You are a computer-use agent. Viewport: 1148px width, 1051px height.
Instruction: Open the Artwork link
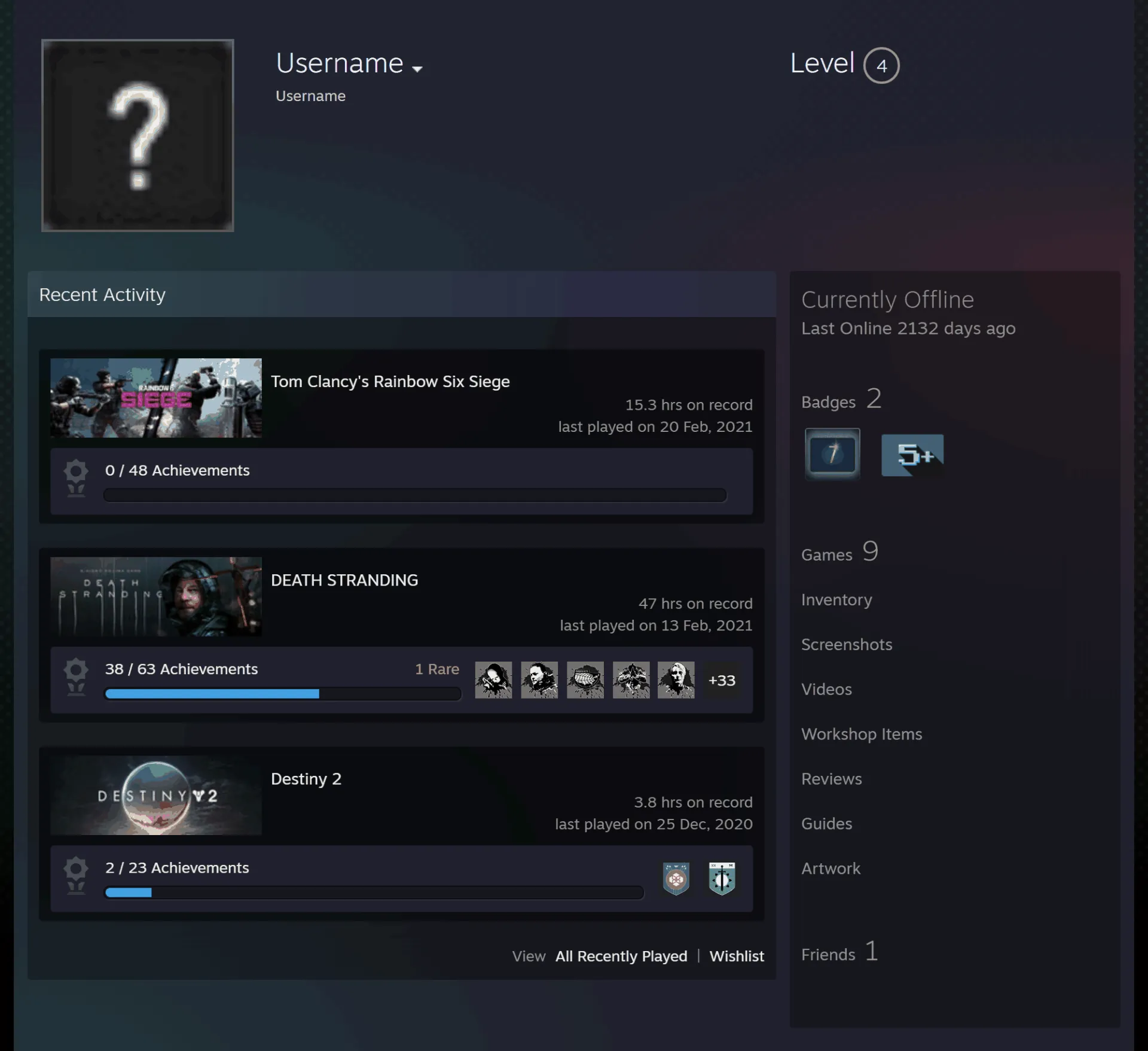(x=831, y=869)
